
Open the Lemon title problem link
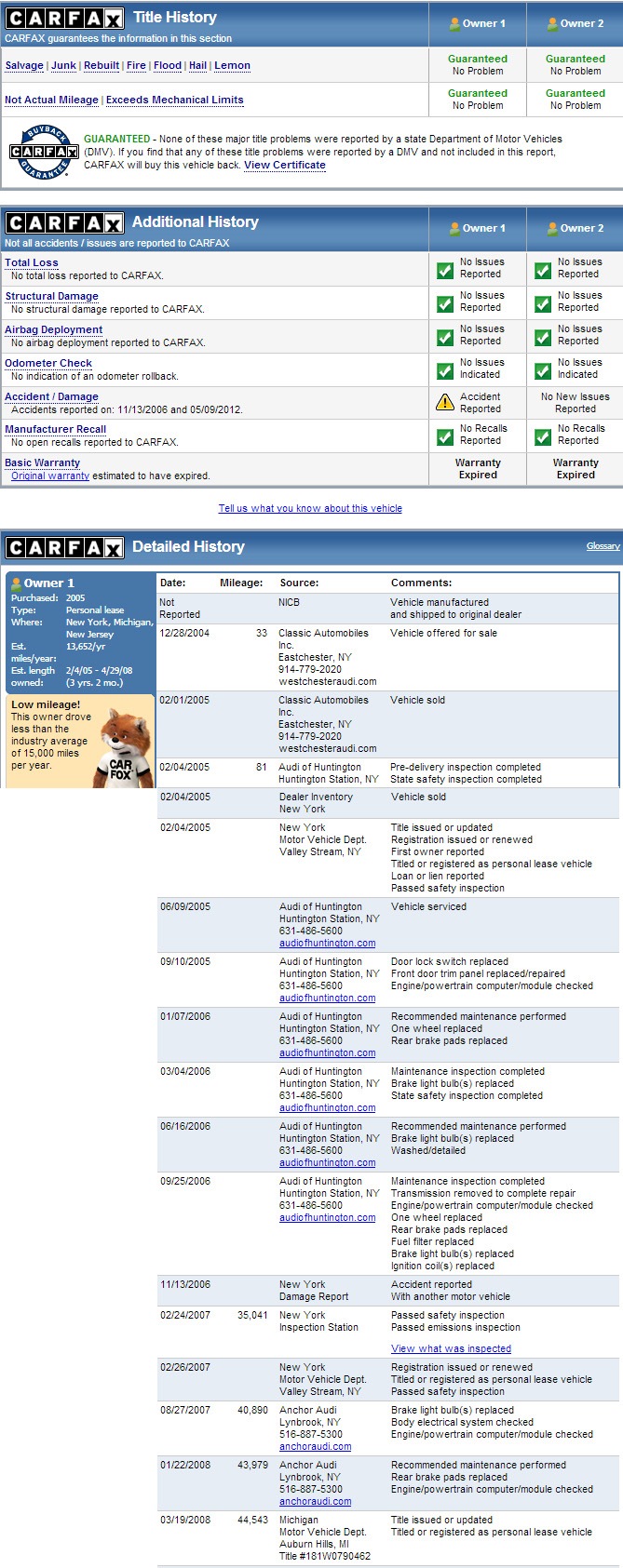click(232, 66)
